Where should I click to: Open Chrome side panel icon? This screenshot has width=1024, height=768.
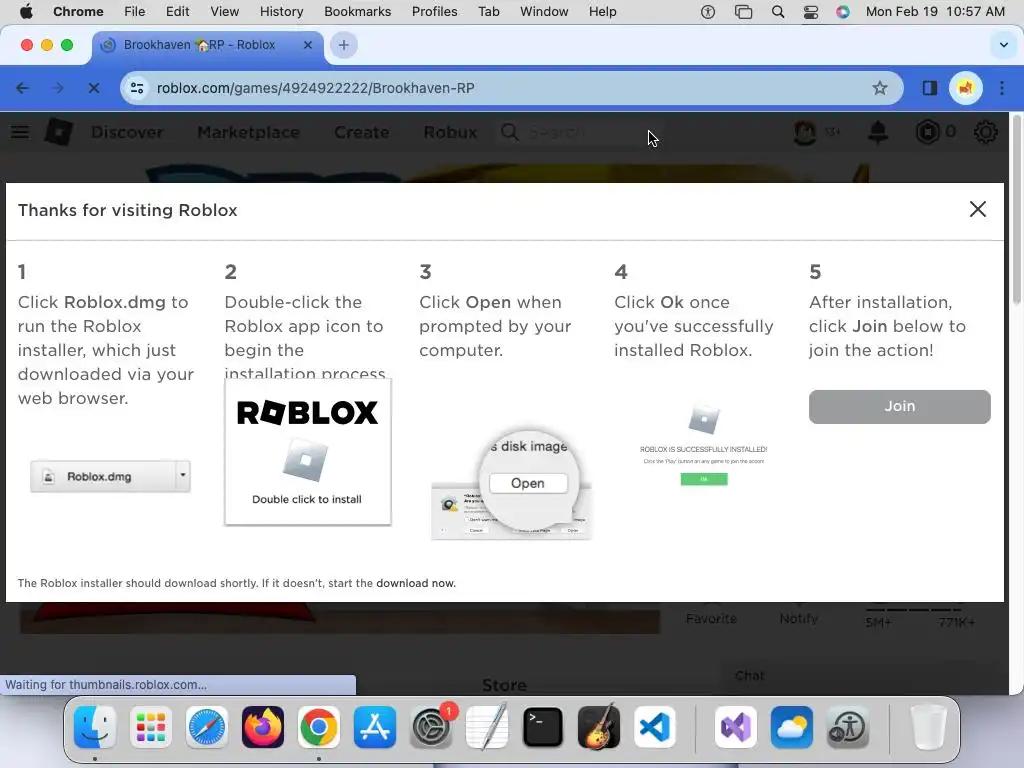[x=929, y=88]
